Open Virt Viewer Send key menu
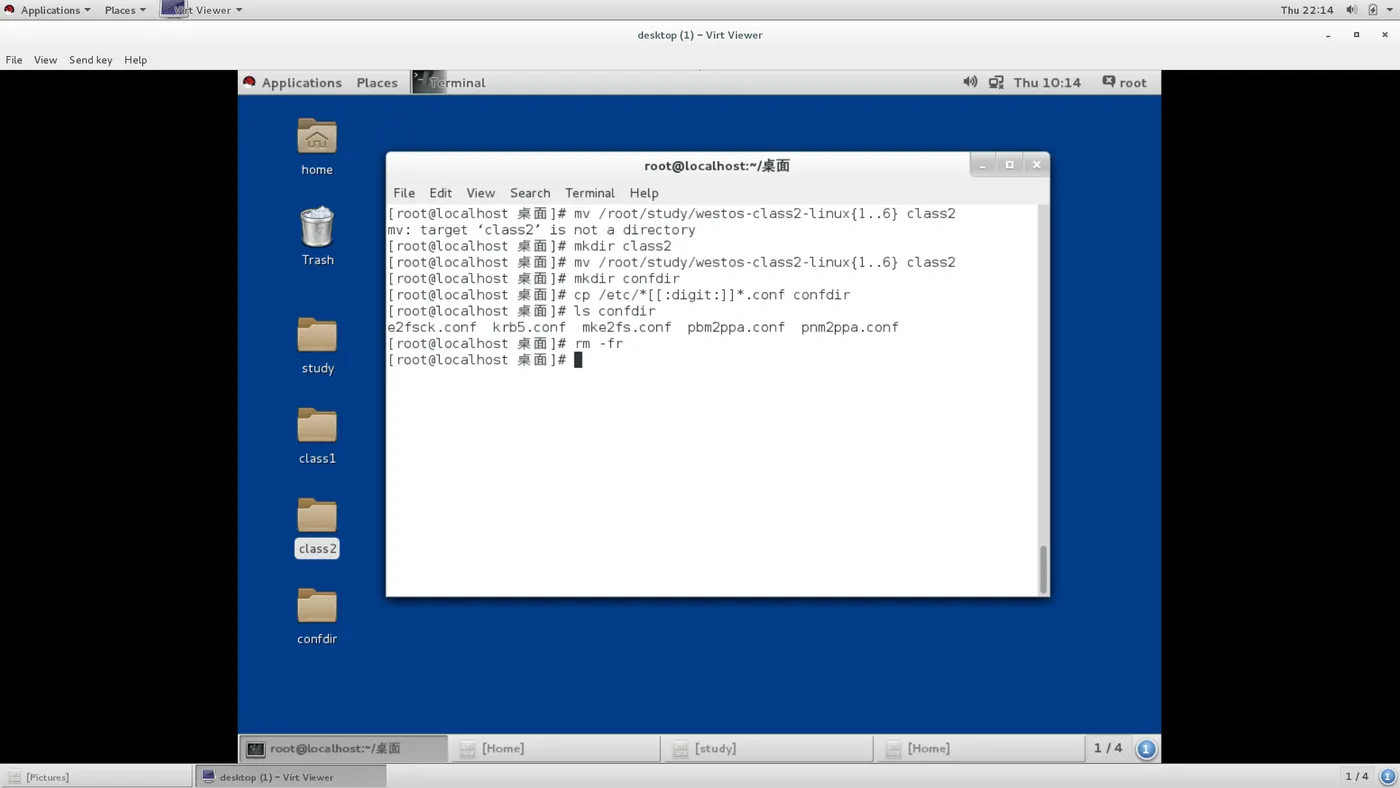Viewport: 1400px width, 788px height. pos(91,60)
